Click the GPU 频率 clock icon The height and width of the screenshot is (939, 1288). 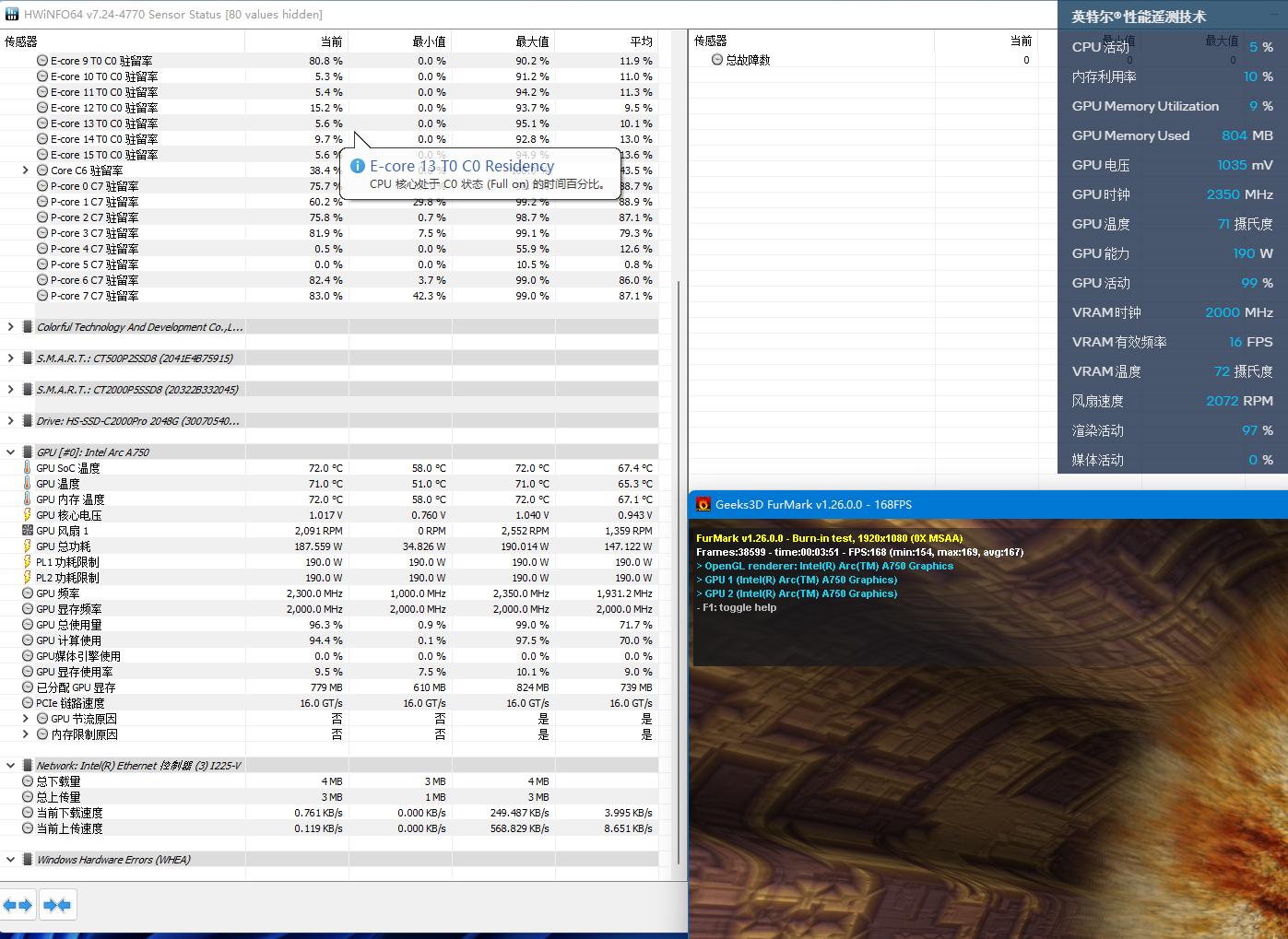28,593
